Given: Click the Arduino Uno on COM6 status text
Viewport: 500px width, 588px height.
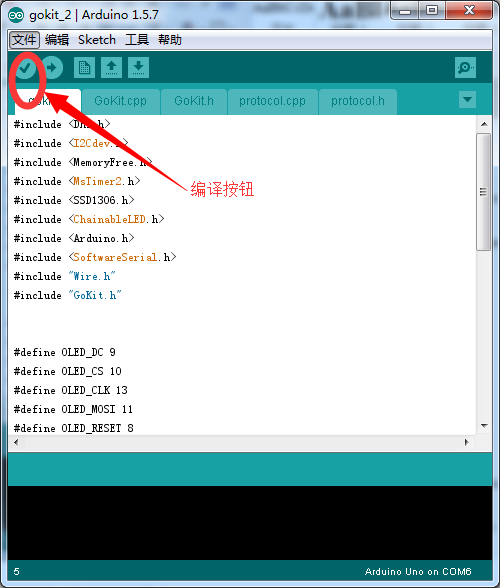Looking at the screenshot, I should coord(418,572).
